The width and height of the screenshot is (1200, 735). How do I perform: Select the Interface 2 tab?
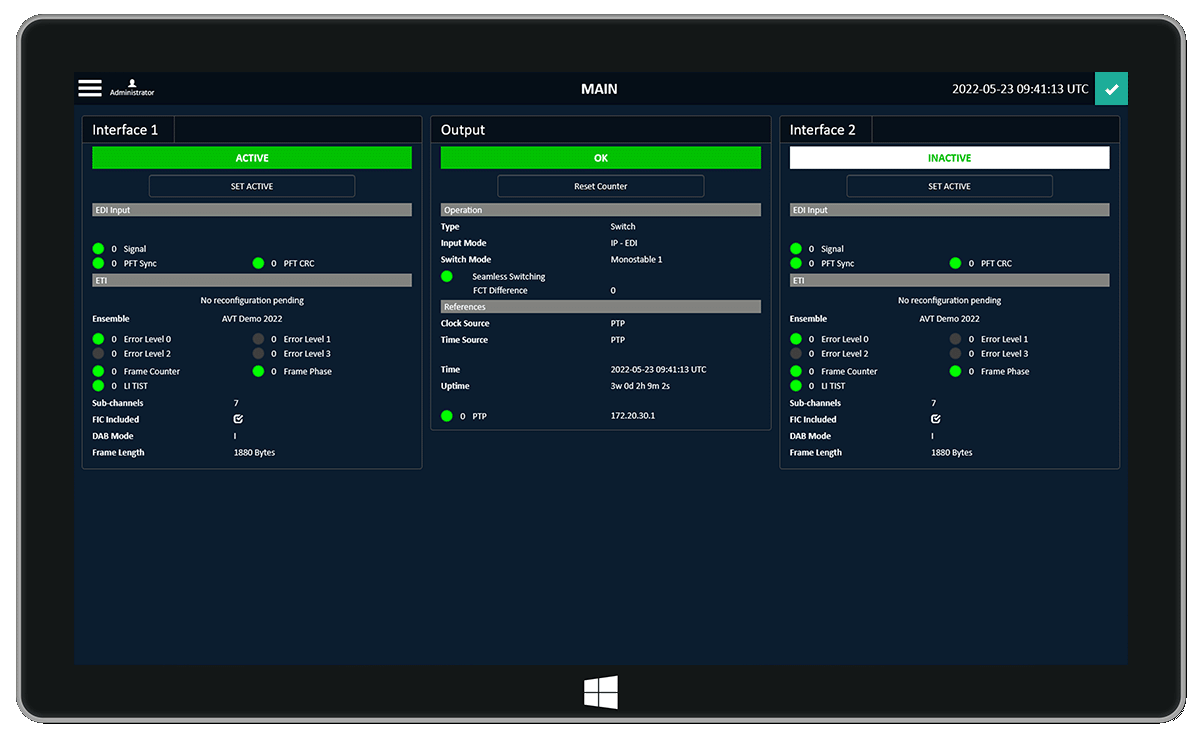point(823,130)
